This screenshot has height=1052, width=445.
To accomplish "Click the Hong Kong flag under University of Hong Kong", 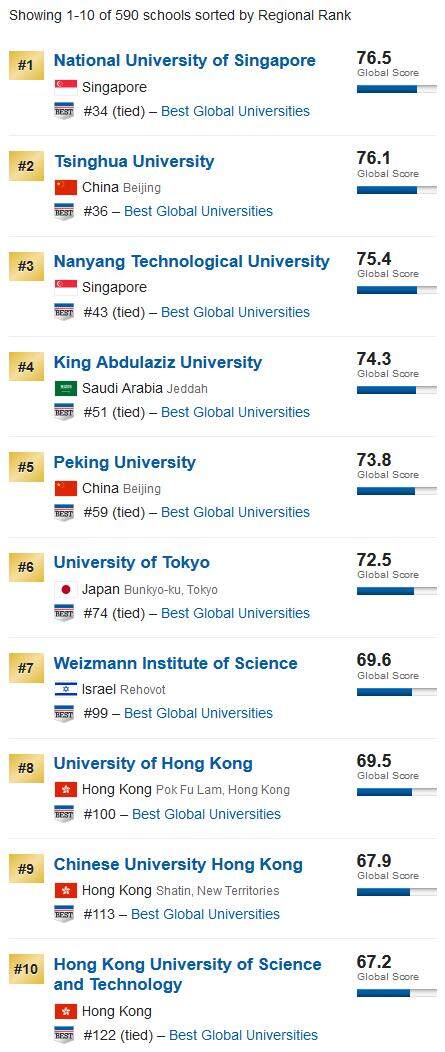I will click(x=65, y=789).
